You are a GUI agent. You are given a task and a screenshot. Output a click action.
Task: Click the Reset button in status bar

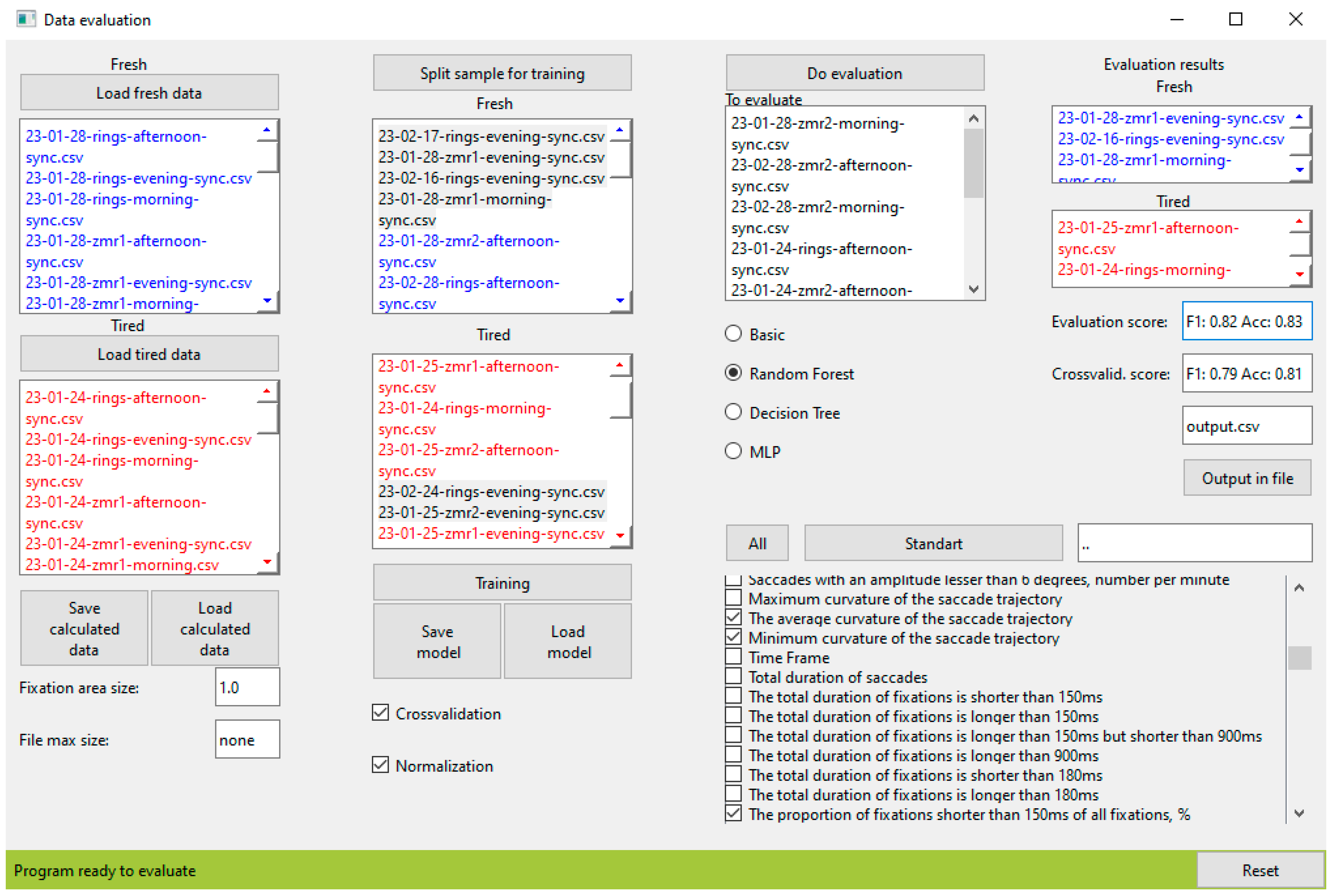point(1259,870)
